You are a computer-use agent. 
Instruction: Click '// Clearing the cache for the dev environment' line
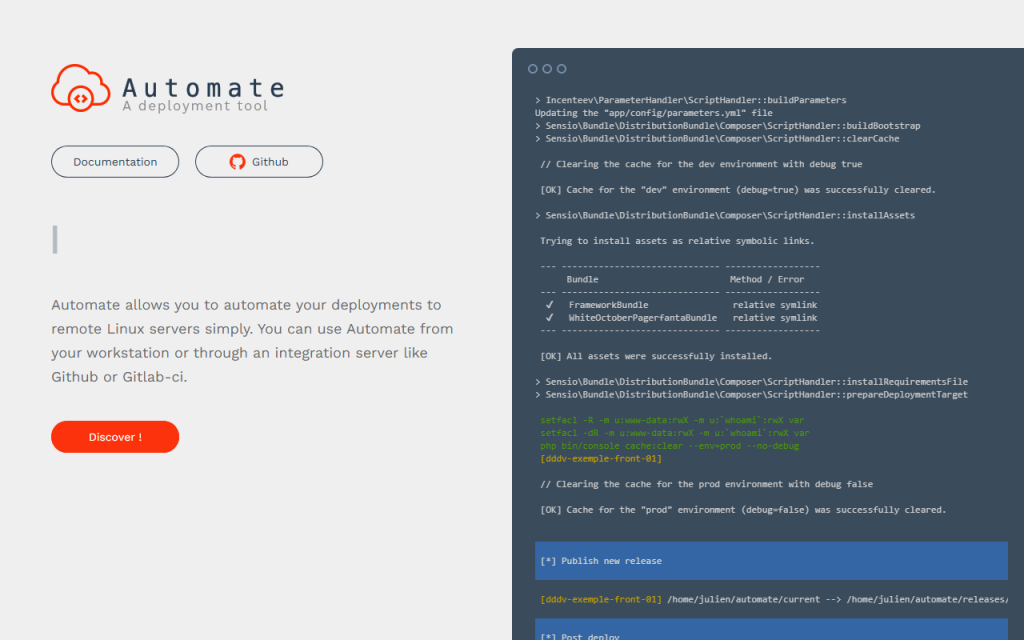point(701,165)
